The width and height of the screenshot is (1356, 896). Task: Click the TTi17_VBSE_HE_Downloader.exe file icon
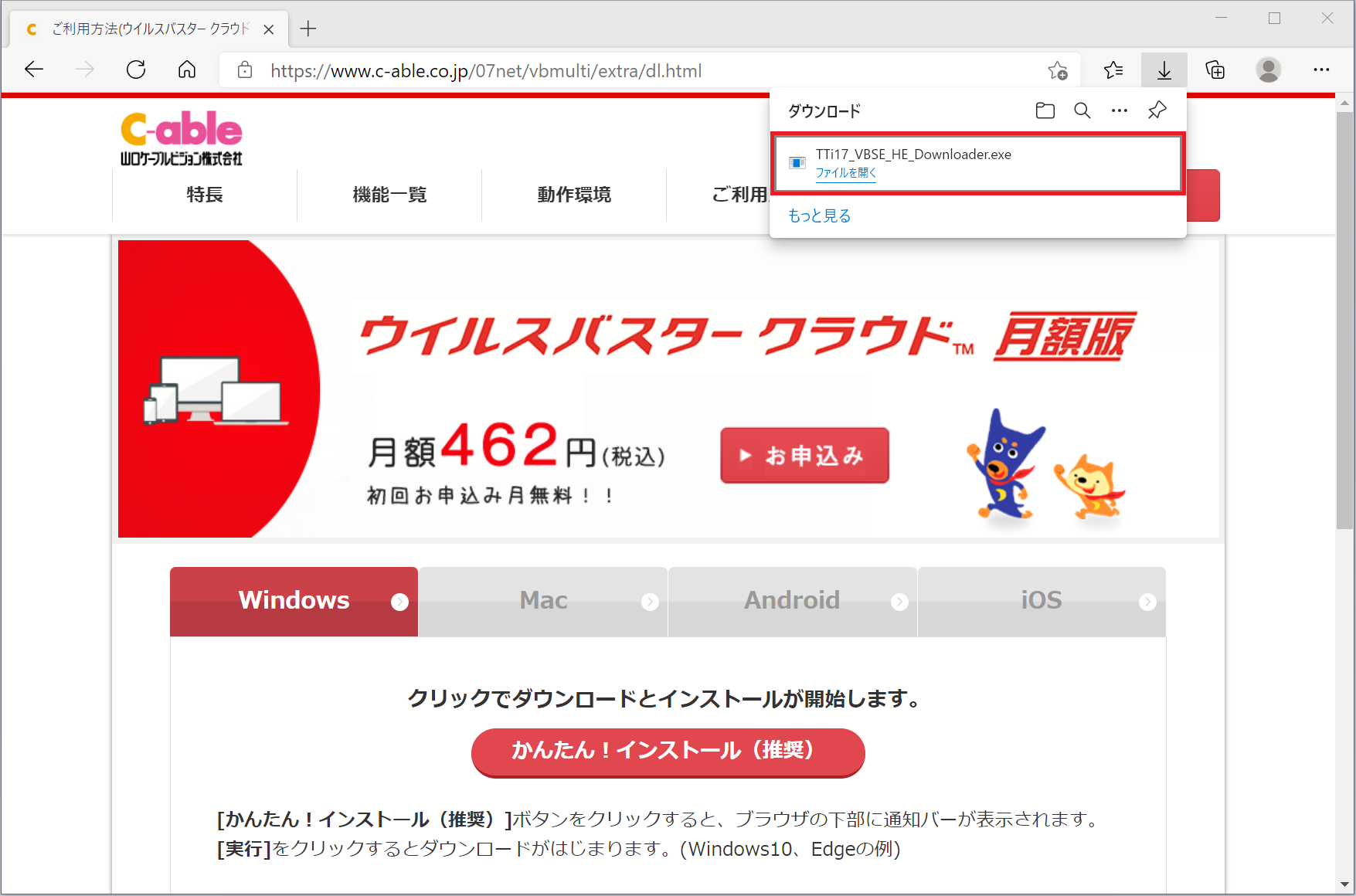coord(797,163)
